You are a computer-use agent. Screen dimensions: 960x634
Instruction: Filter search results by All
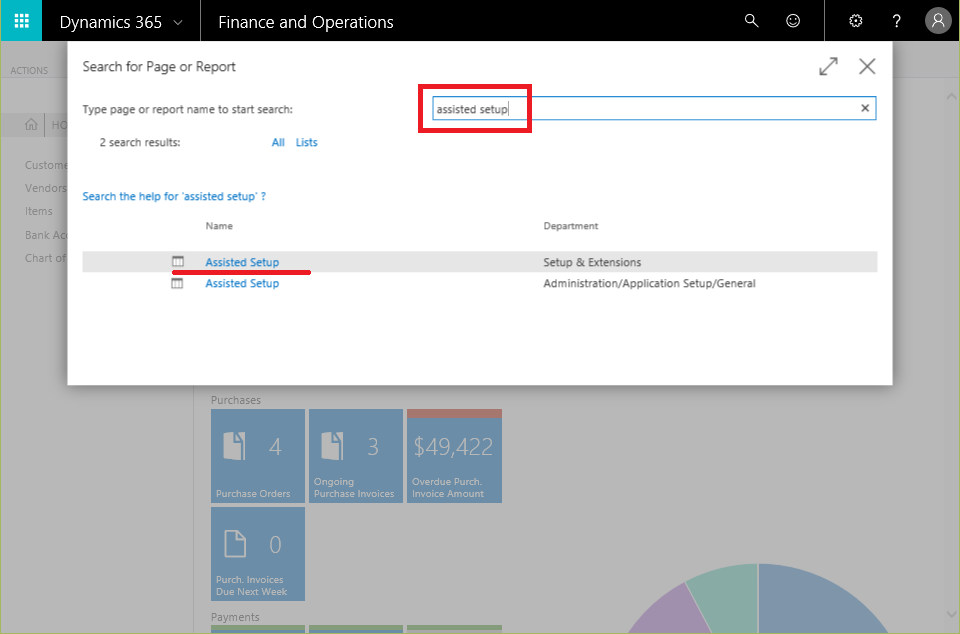click(278, 143)
